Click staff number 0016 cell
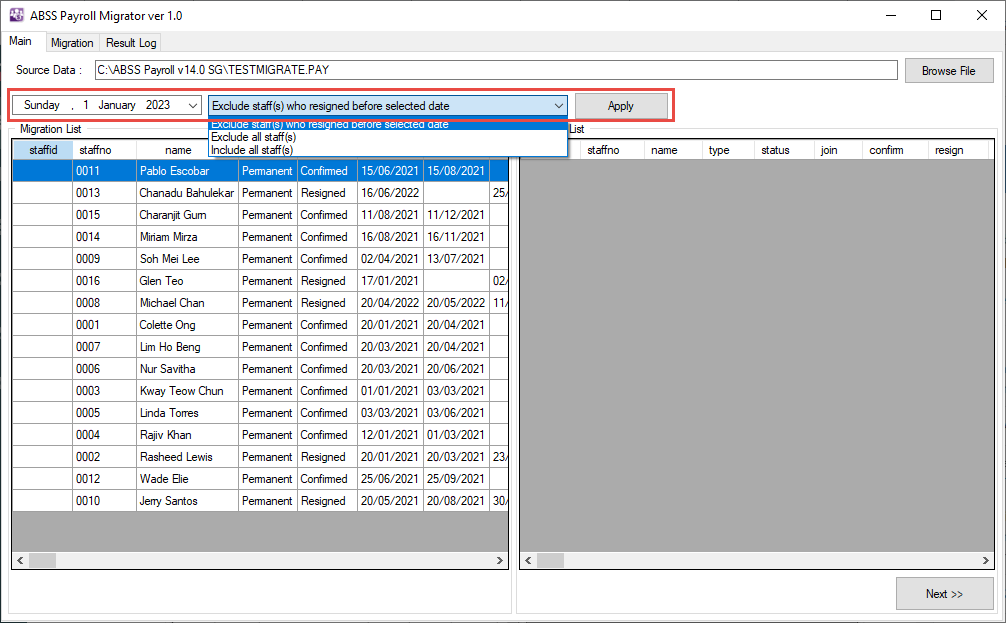This screenshot has width=1006, height=623. (104, 281)
